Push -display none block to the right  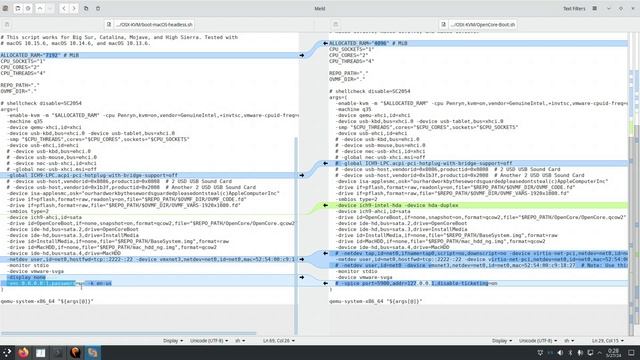(302, 277)
